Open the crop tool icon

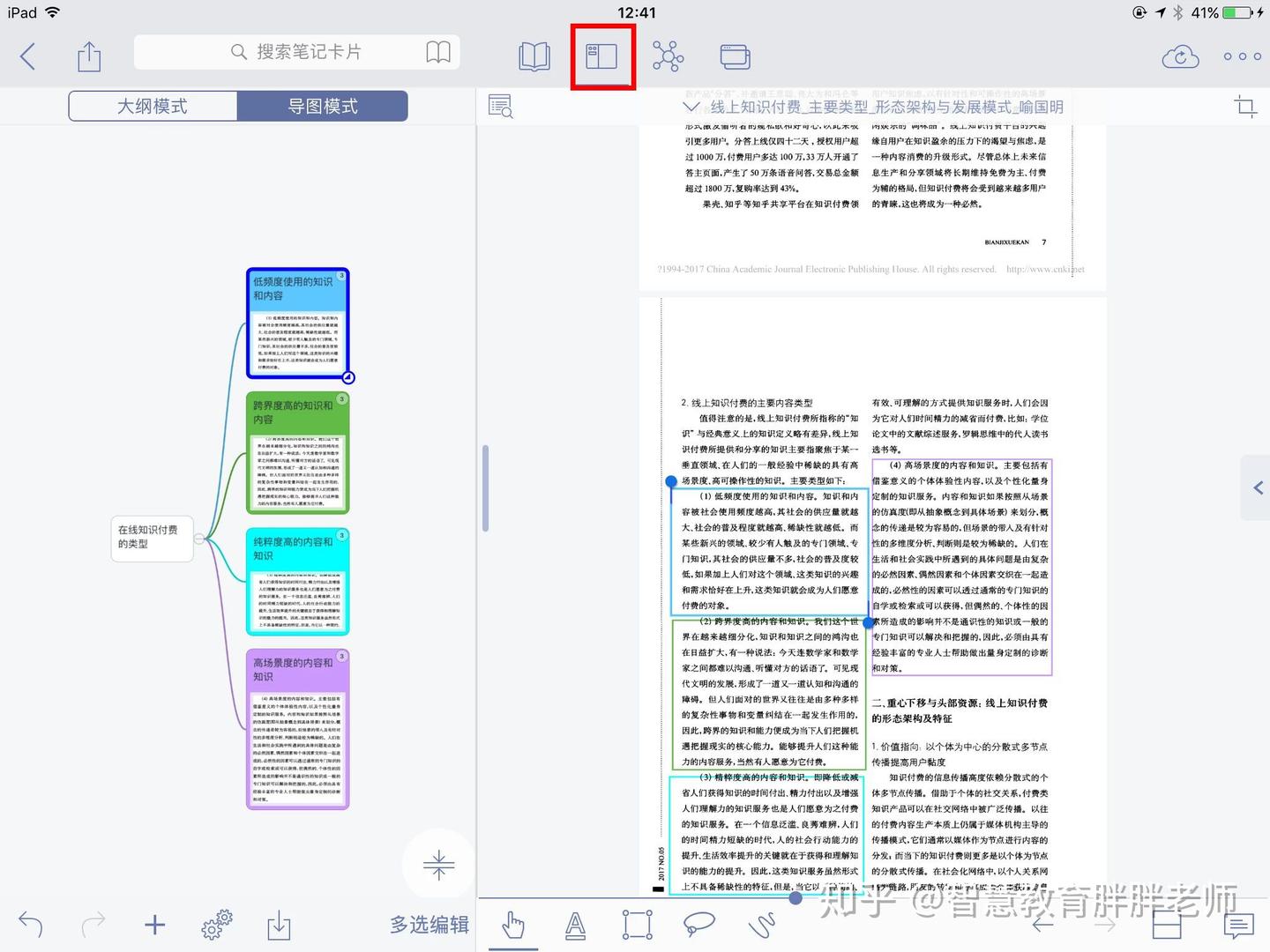(1245, 107)
